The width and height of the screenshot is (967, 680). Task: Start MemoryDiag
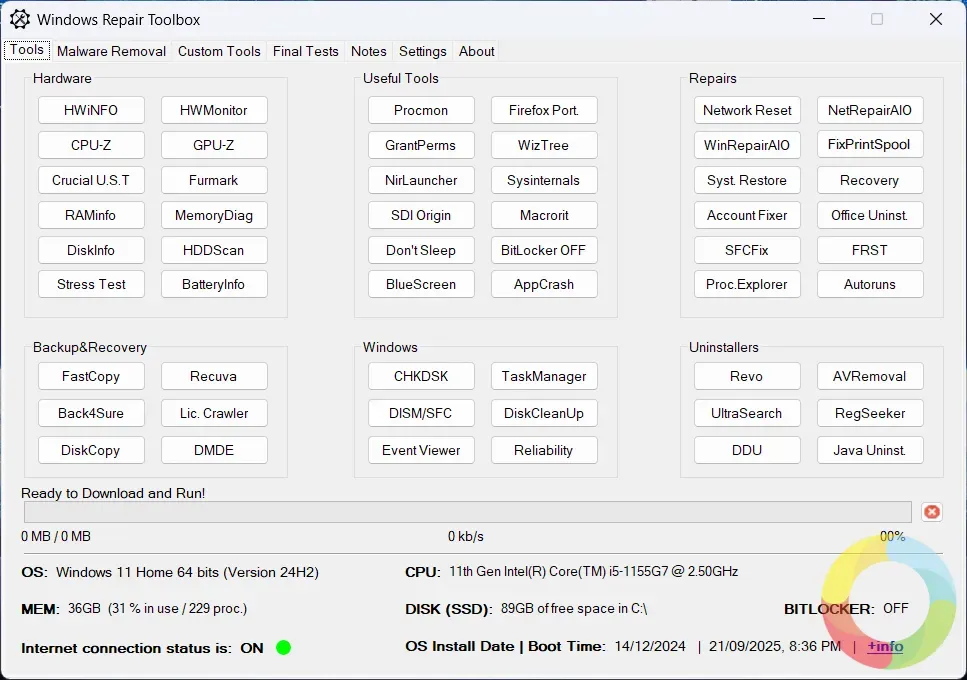click(x=214, y=215)
